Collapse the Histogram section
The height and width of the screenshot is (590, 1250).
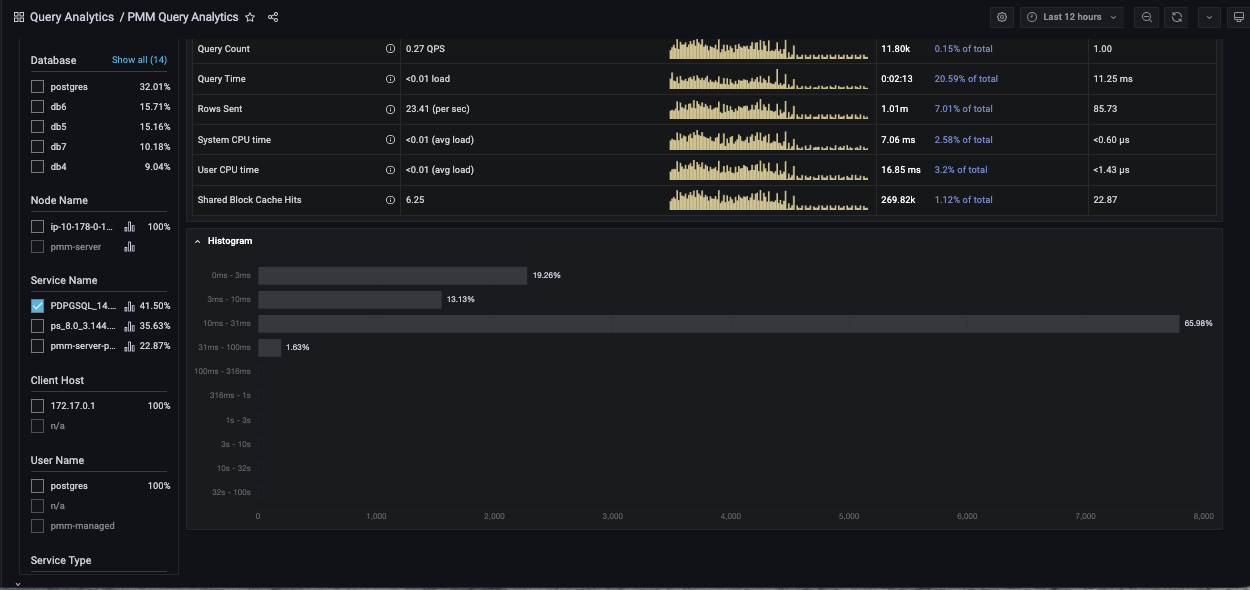[x=197, y=241]
